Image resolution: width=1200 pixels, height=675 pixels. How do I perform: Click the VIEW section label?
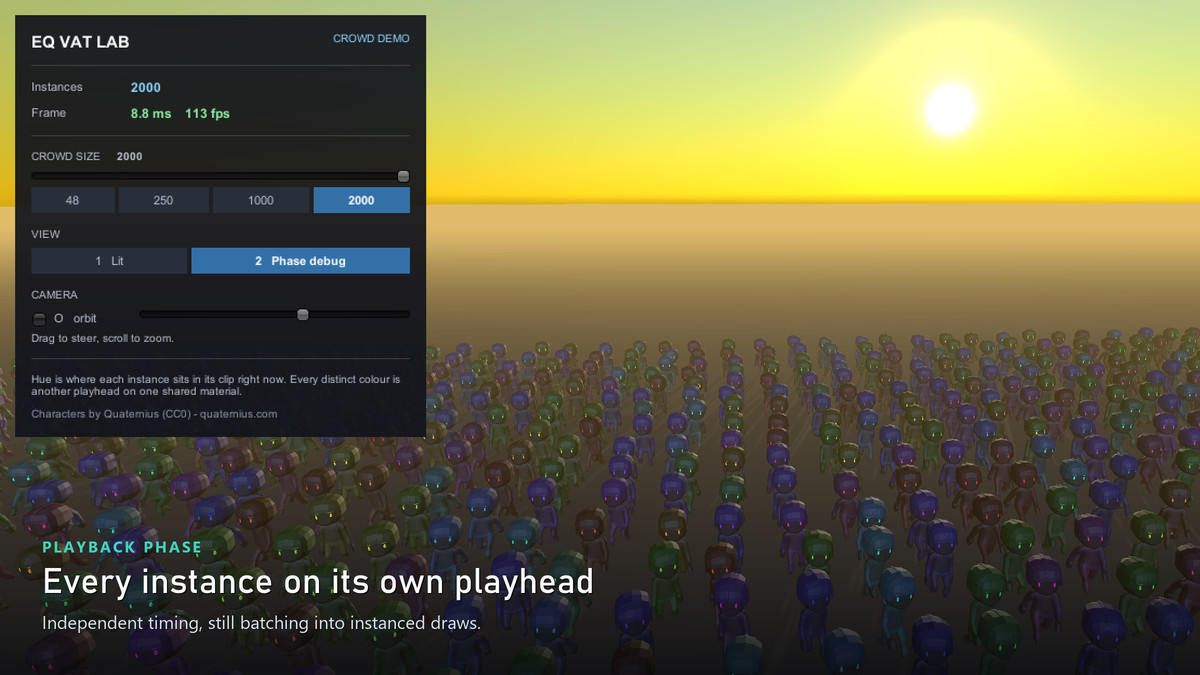point(46,234)
